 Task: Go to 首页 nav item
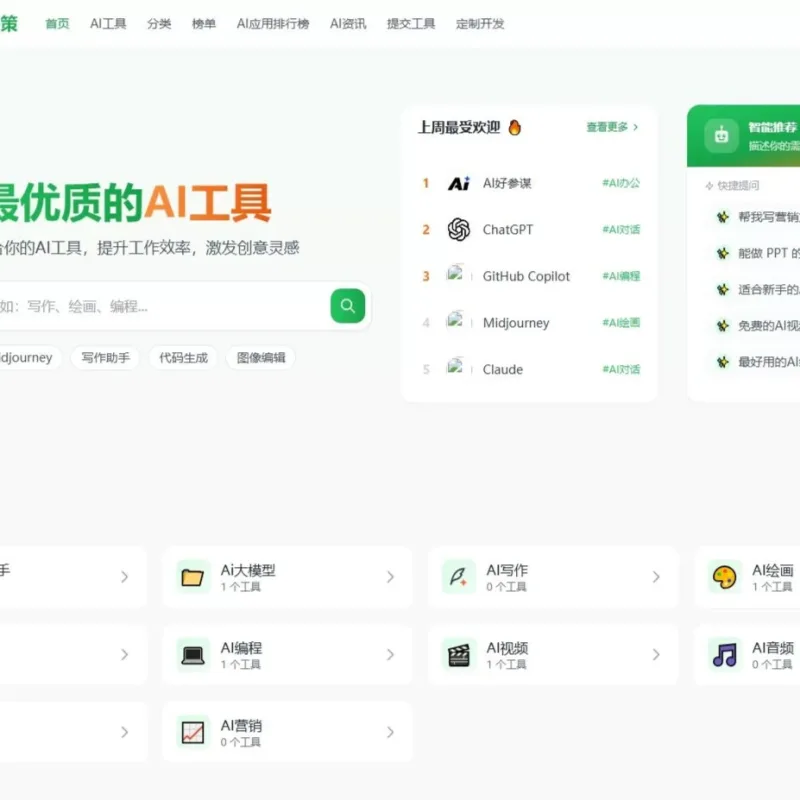[x=57, y=24]
